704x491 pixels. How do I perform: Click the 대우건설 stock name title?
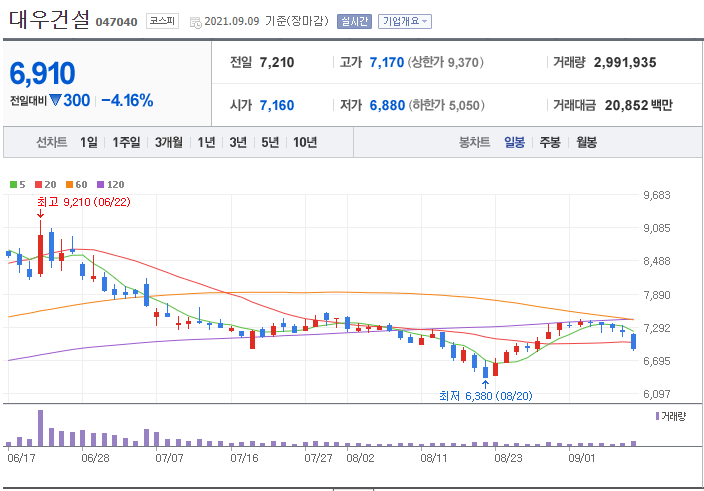coord(49,20)
